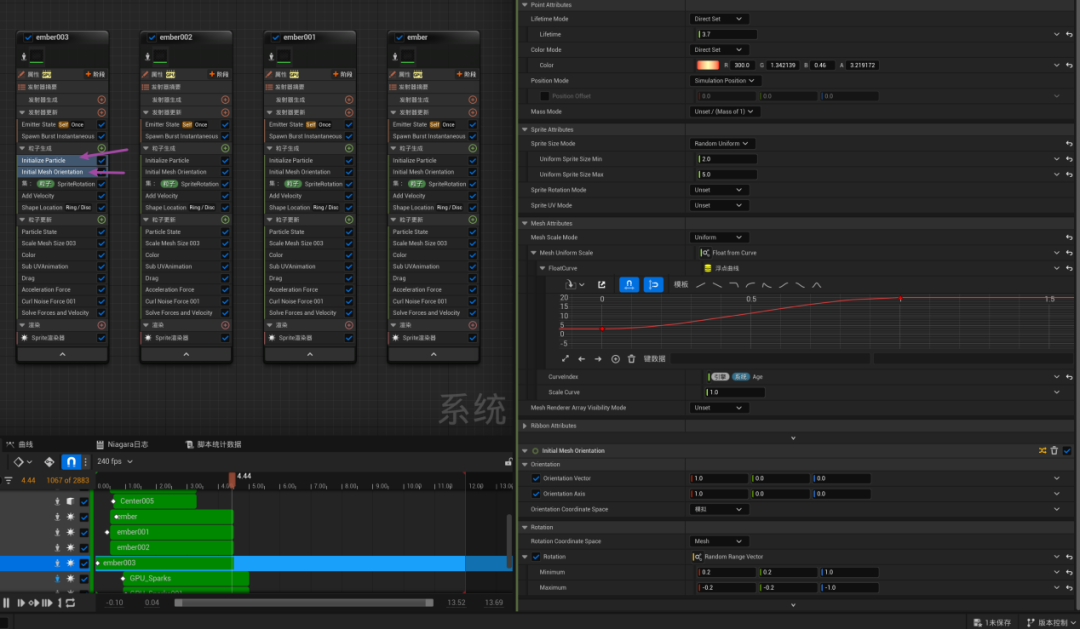Toggle the Orientation Vector checkbox
This screenshot has height=629, width=1080.
click(536, 478)
